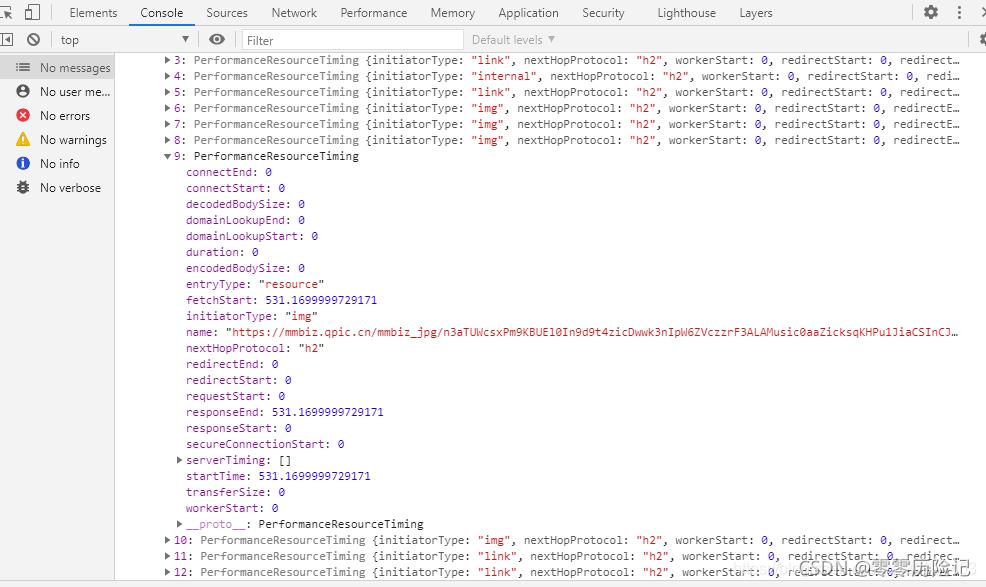Select the No verbose filter
This screenshot has height=587, width=986.
pyautogui.click(x=57, y=187)
